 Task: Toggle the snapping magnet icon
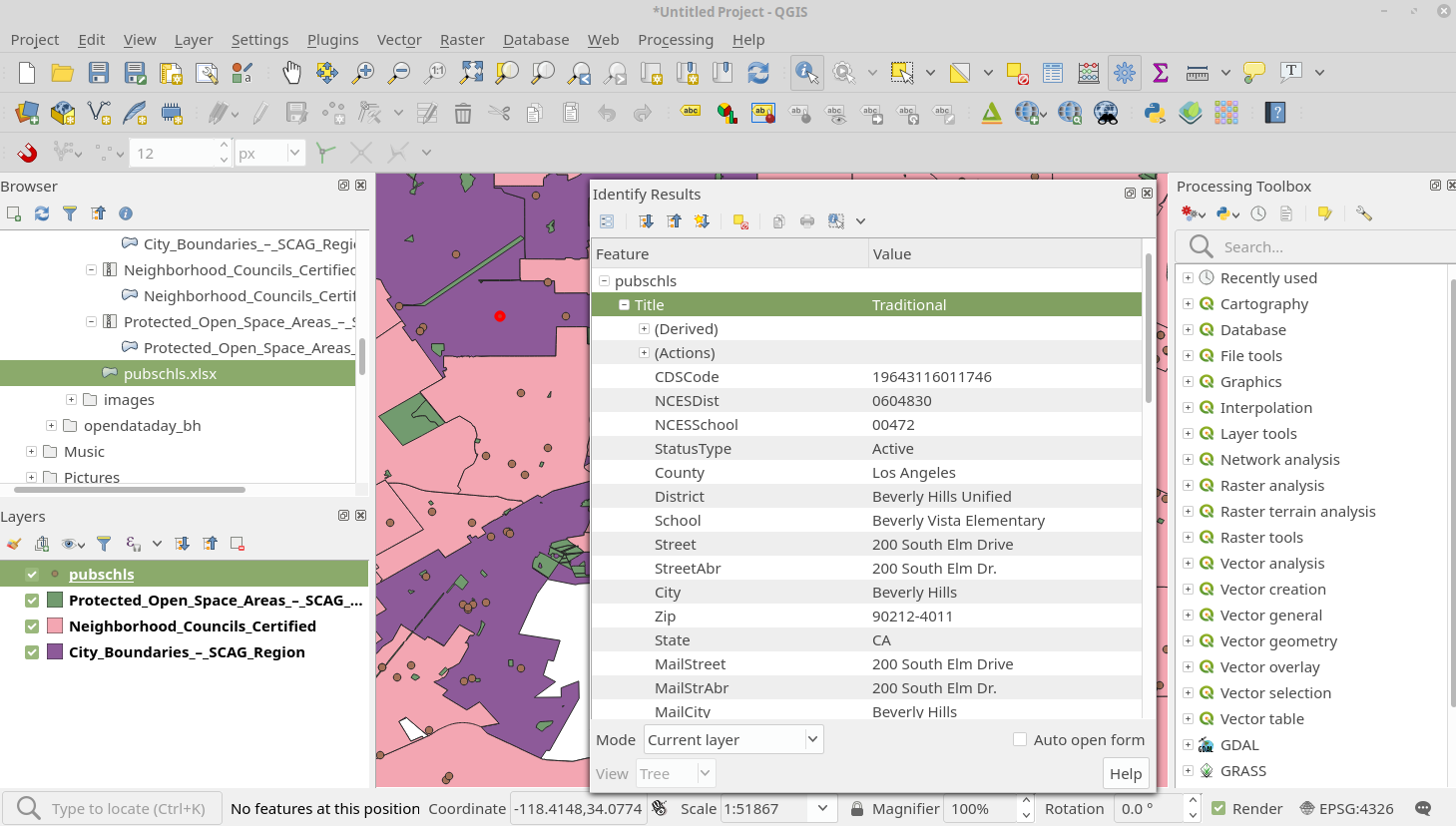click(27, 153)
